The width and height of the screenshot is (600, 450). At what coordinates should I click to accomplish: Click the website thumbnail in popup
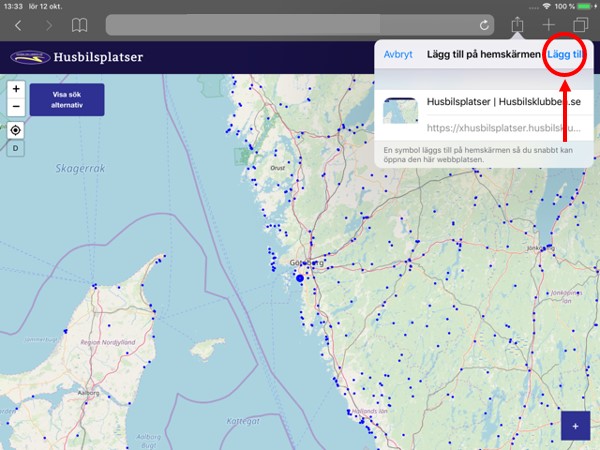400,111
